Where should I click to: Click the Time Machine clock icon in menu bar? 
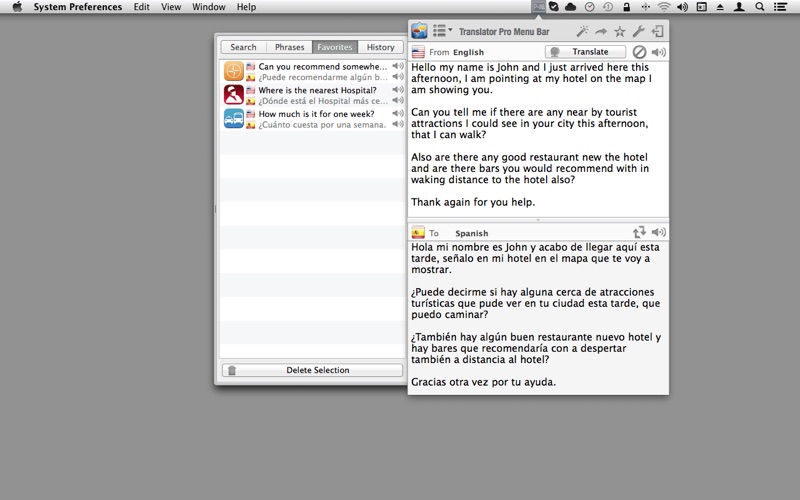pyautogui.click(x=608, y=7)
